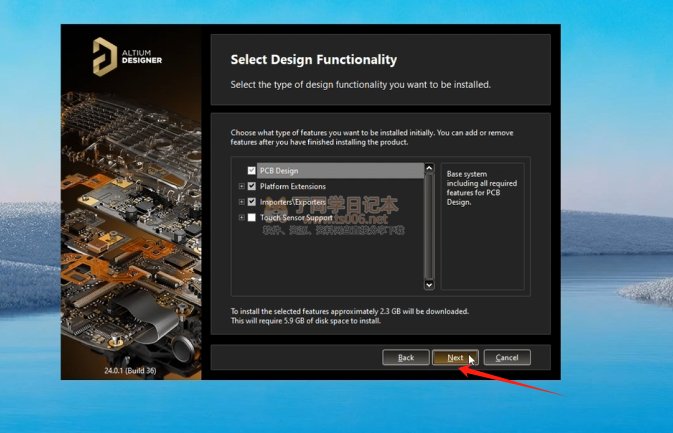The height and width of the screenshot is (433, 673).
Task: Click the '2.3 GB will be downloaded' text
Action: (424, 311)
